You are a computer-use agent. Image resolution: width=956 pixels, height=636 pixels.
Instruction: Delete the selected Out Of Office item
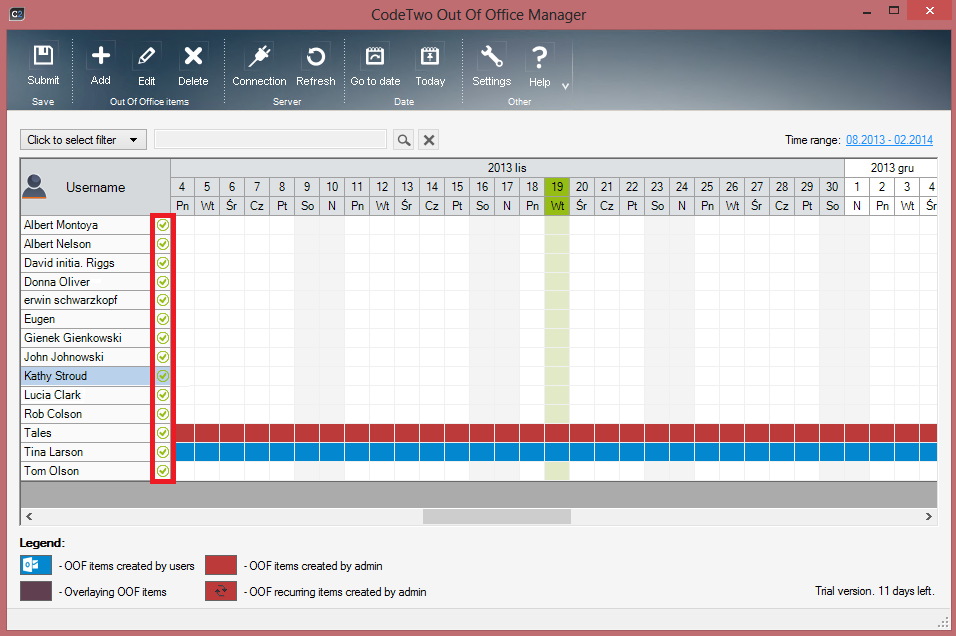point(193,64)
